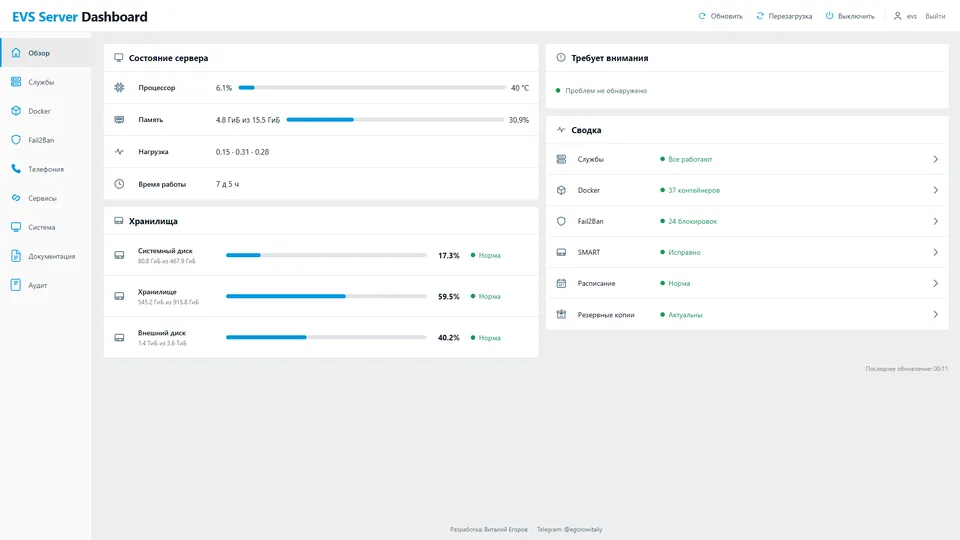Click the Хранилище 59.5% usage bar
This screenshot has height=540, width=960.
point(326,296)
